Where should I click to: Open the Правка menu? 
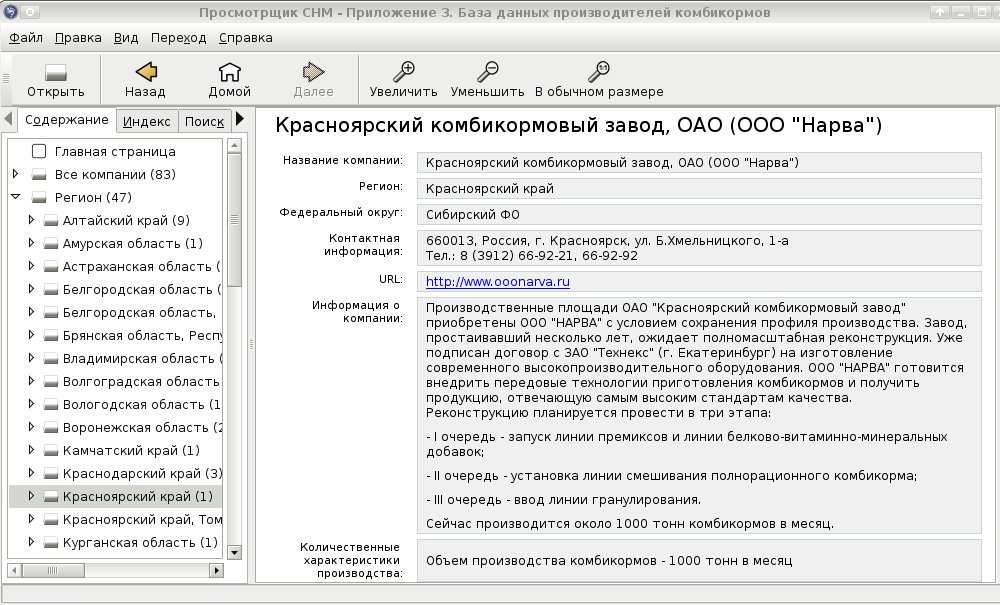[78, 38]
